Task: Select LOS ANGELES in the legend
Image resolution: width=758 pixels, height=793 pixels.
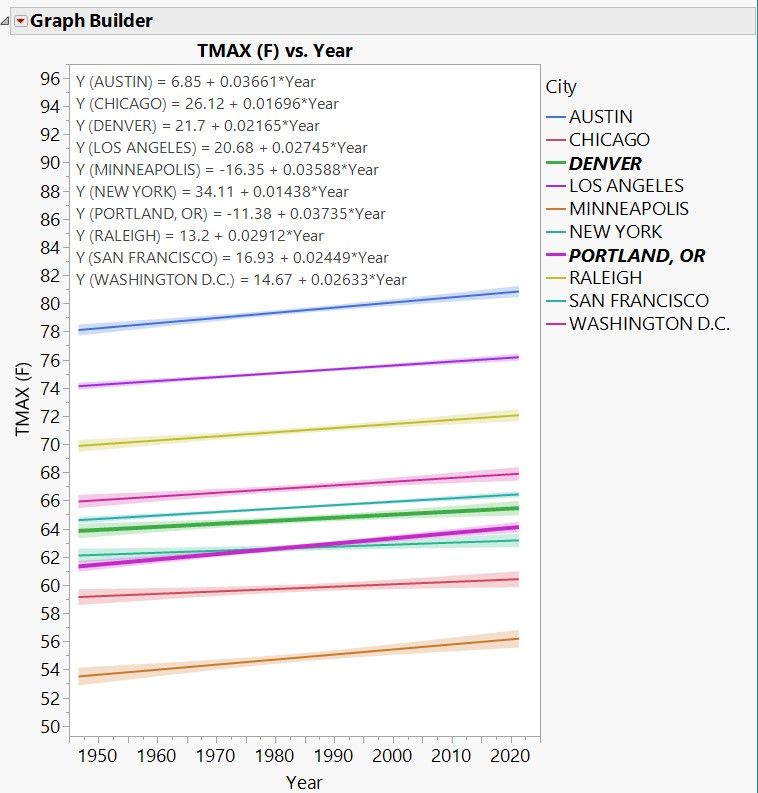Action: (627, 186)
